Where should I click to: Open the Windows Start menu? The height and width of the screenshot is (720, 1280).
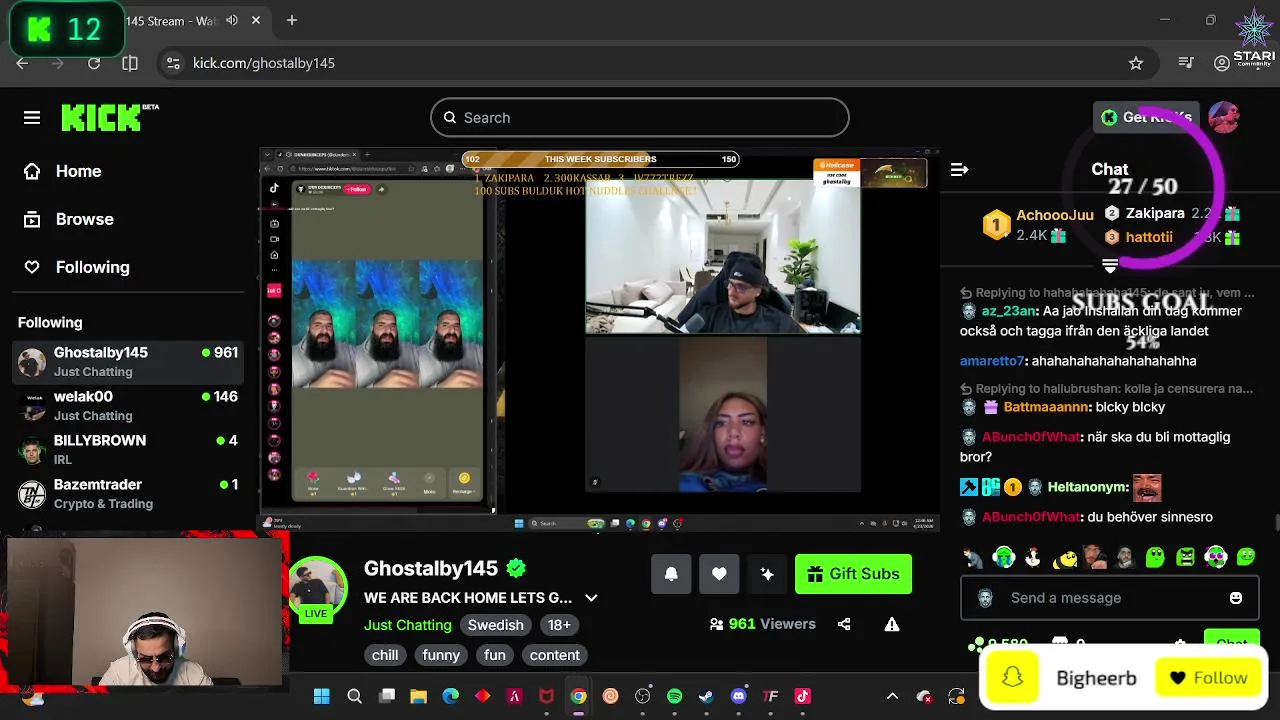click(x=322, y=696)
